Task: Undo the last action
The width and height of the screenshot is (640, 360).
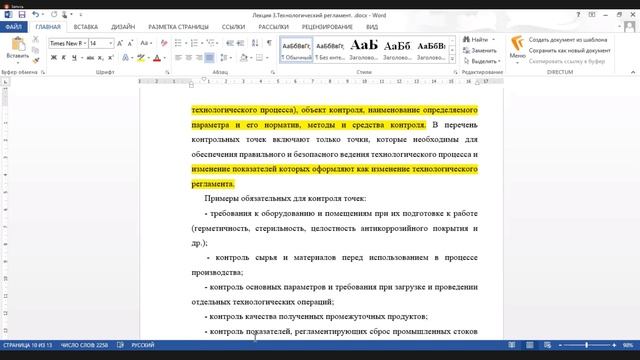Action: coord(36,15)
